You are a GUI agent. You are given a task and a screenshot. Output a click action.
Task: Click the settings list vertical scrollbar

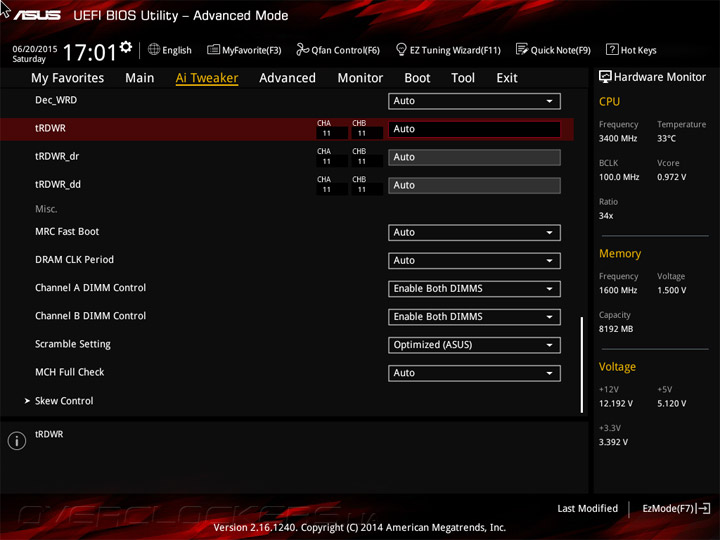582,365
